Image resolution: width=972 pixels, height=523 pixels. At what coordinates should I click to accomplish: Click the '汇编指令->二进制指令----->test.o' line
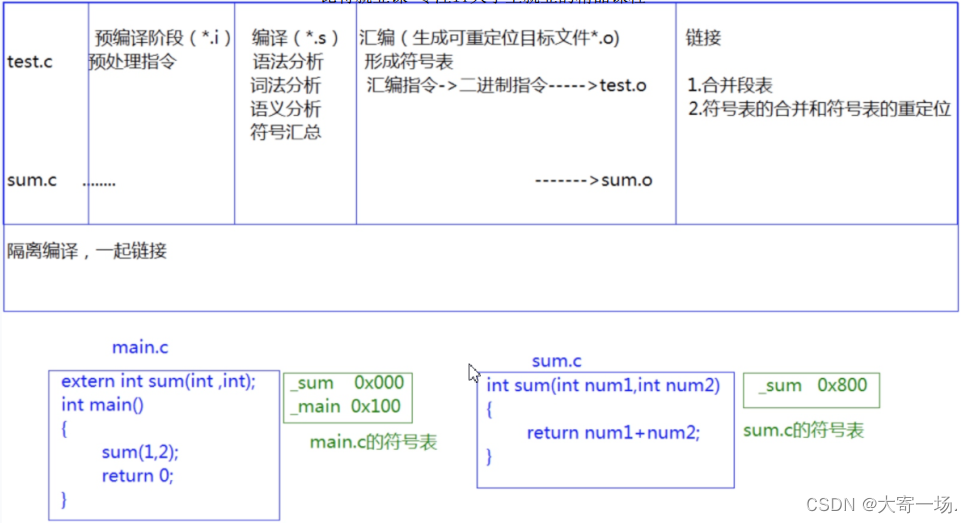tap(506, 85)
